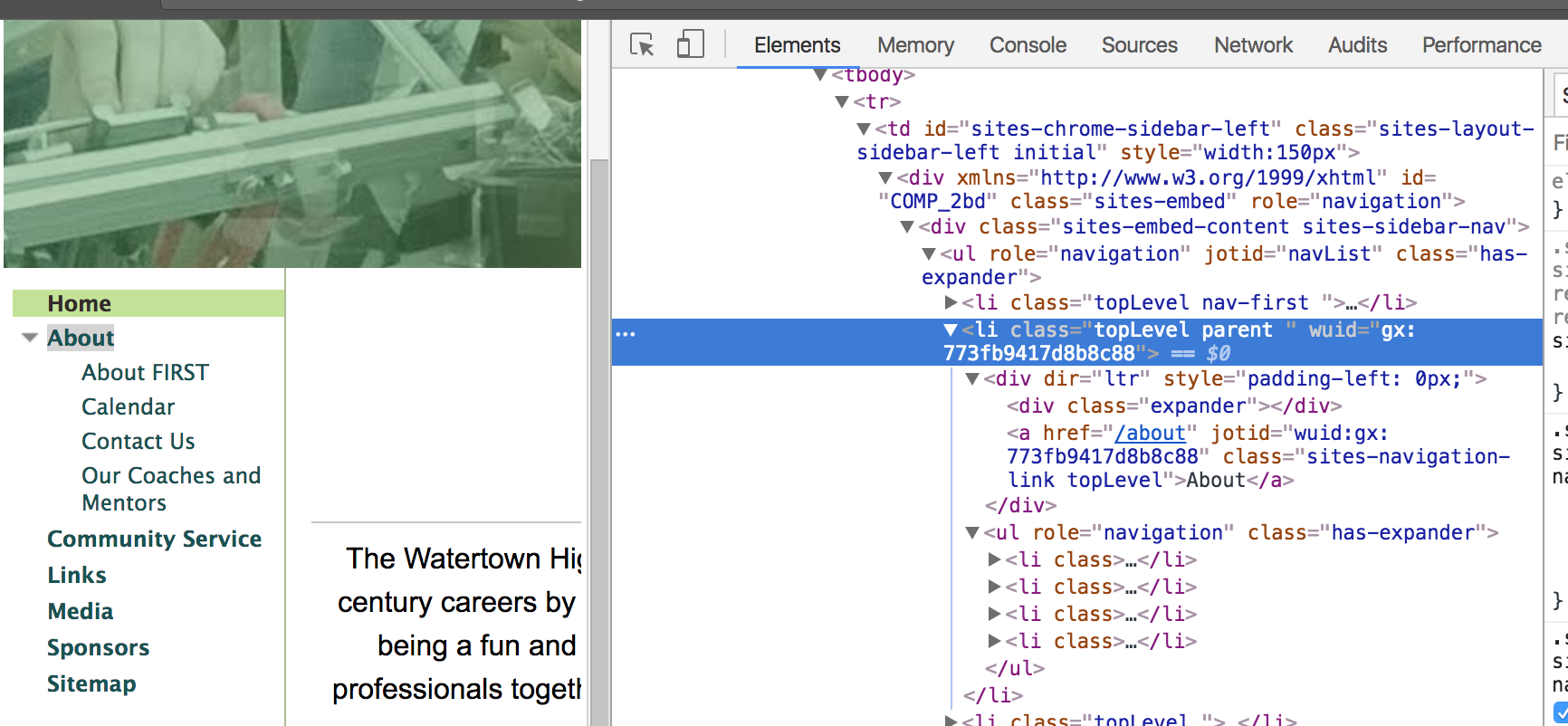Select the Performance tab
Image resolution: width=1568 pixels, height=726 pixels.
1481,45
